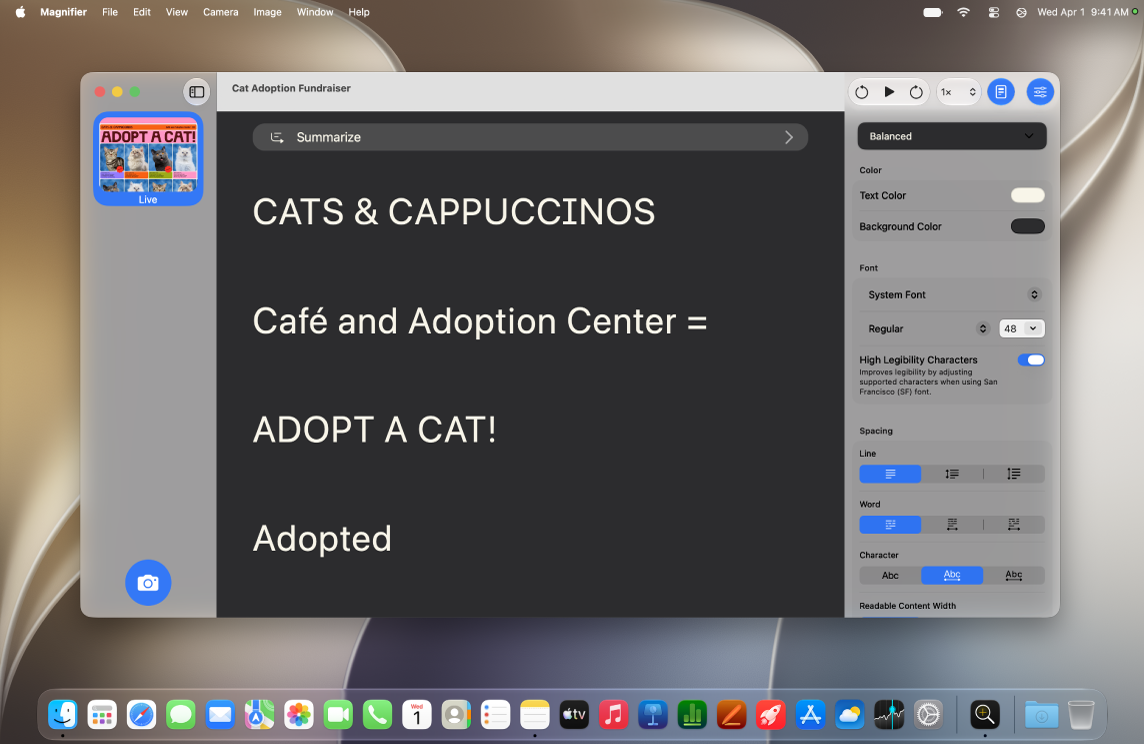Open the Regular font weight dropdown
This screenshot has height=745, width=1144.
pyautogui.click(x=927, y=328)
